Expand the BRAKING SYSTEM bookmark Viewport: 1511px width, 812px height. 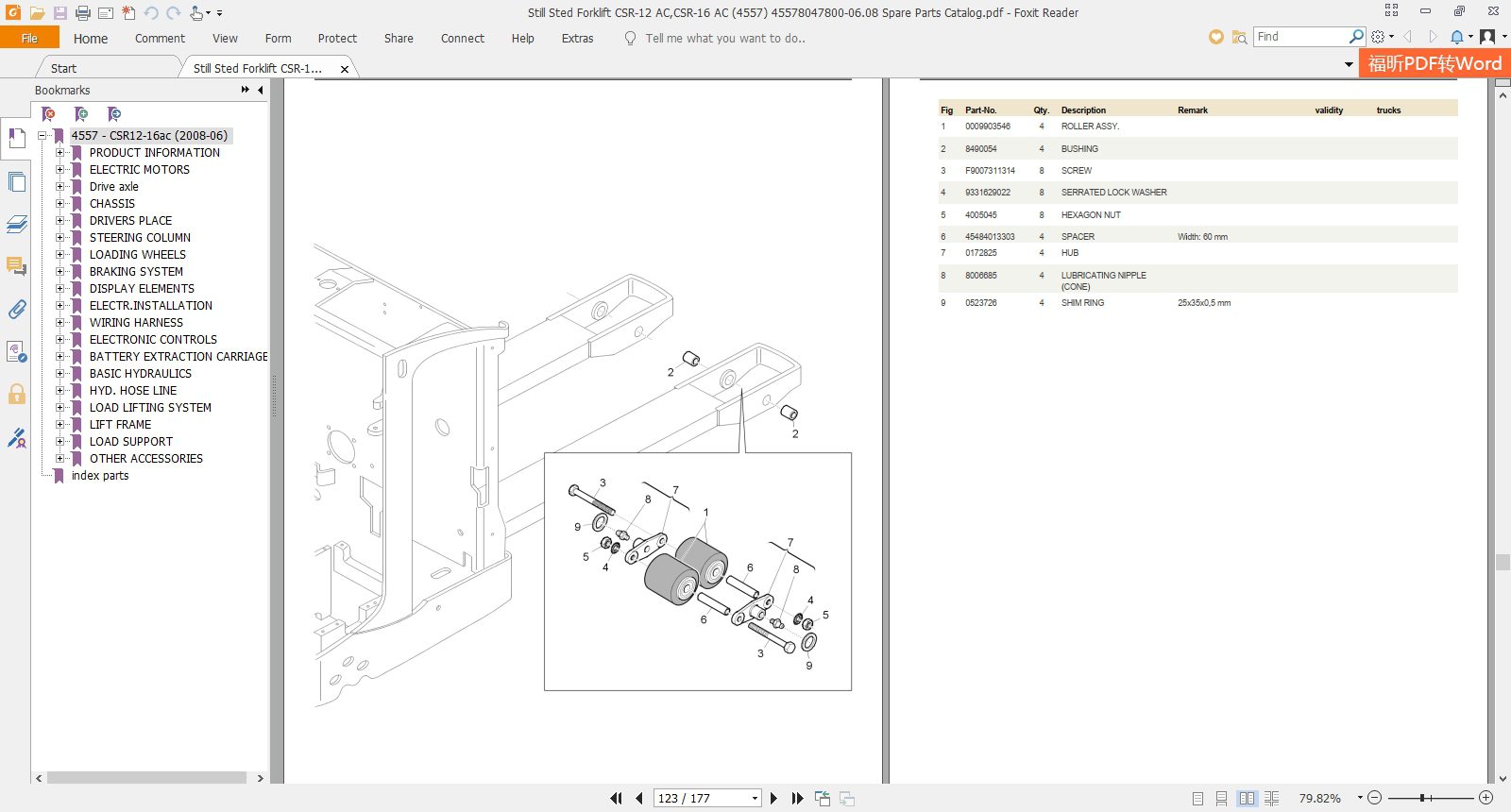click(x=59, y=272)
